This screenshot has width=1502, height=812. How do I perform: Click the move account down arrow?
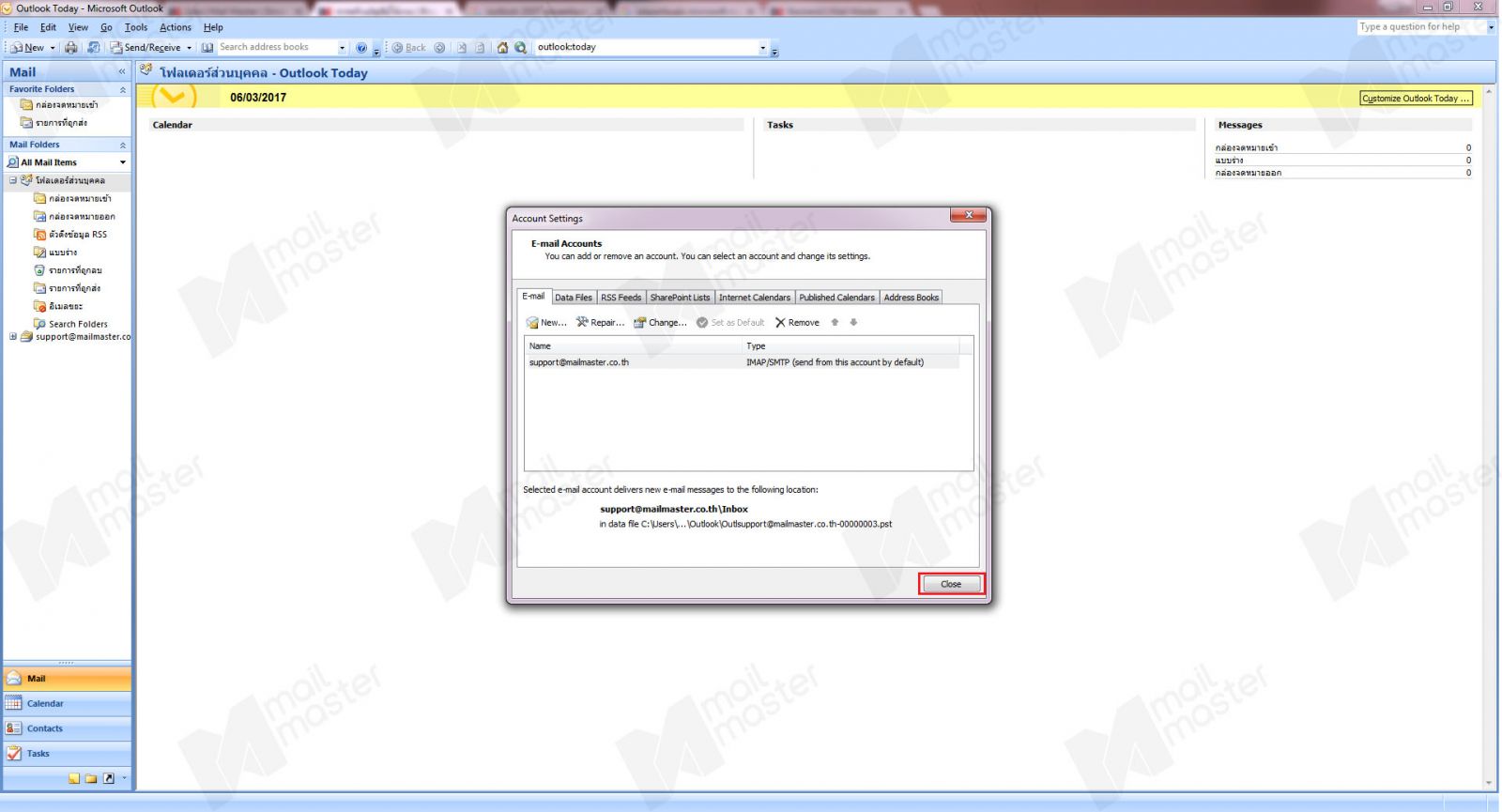853,322
